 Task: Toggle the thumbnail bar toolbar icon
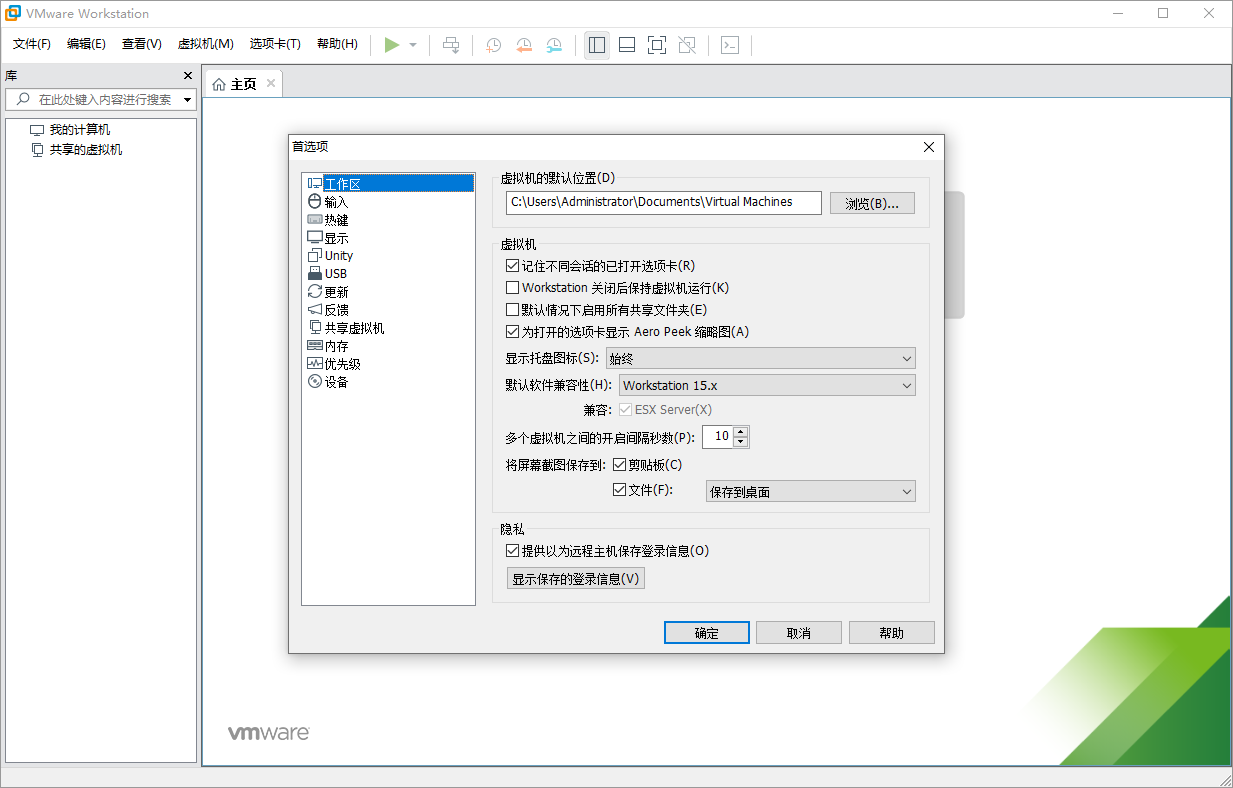(x=626, y=44)
